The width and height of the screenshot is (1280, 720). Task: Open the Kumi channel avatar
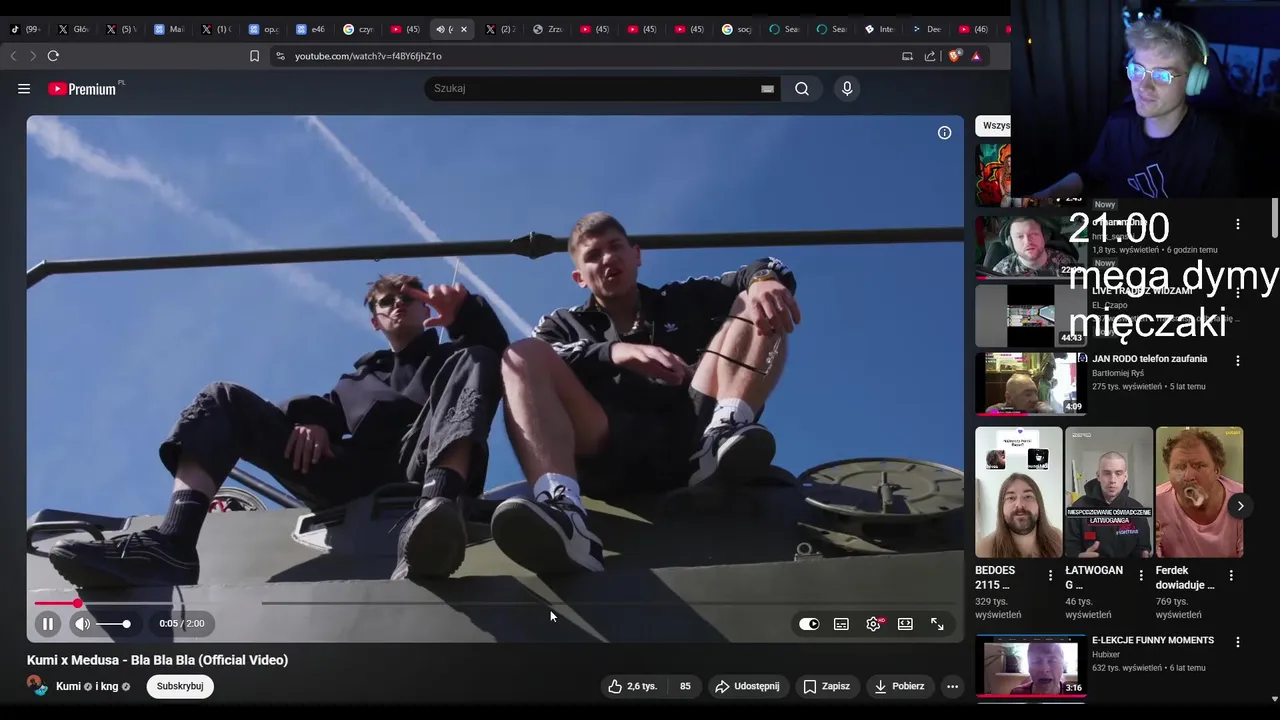[37, 686]
